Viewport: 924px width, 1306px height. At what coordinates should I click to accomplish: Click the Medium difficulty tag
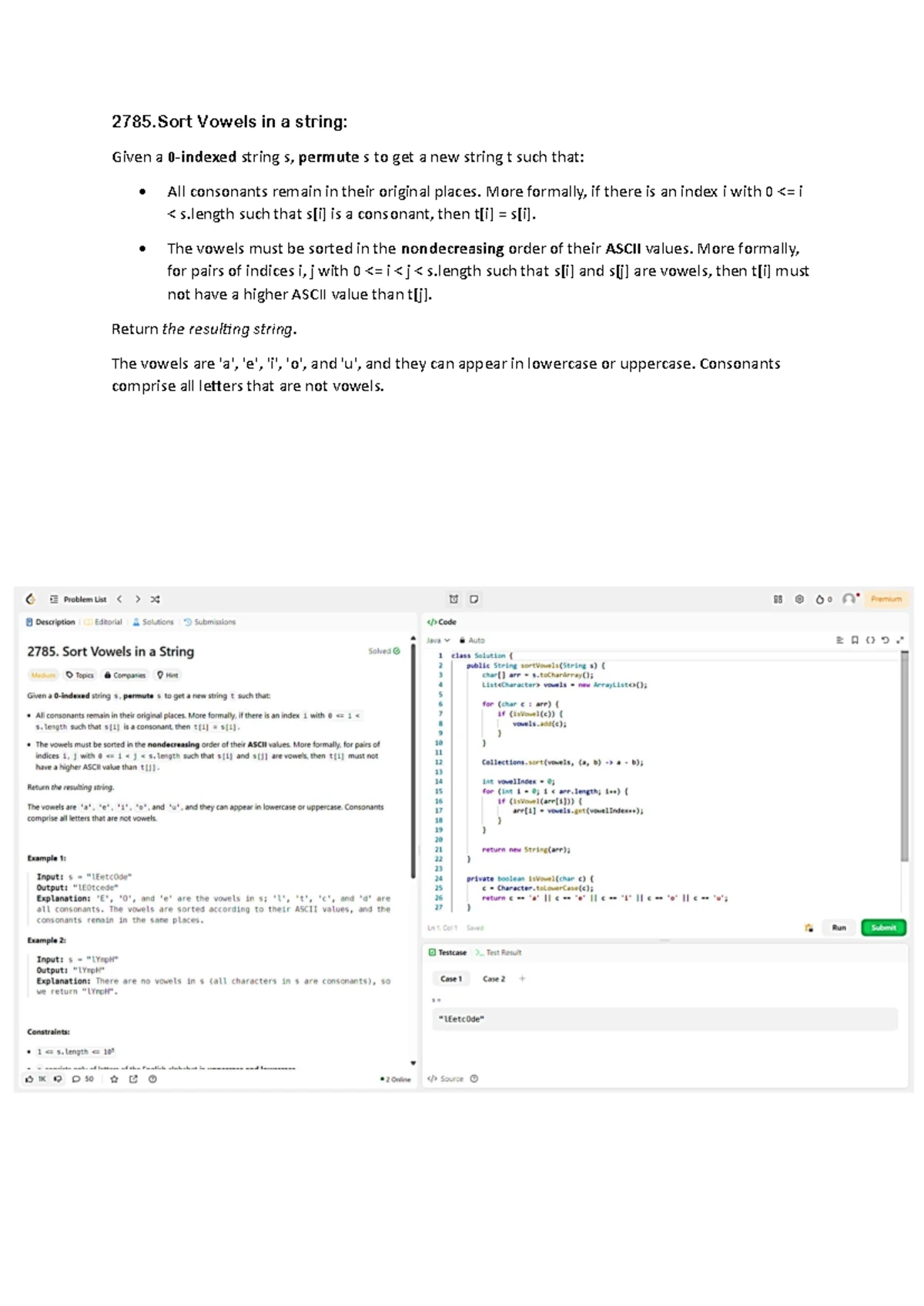(43, 675)
